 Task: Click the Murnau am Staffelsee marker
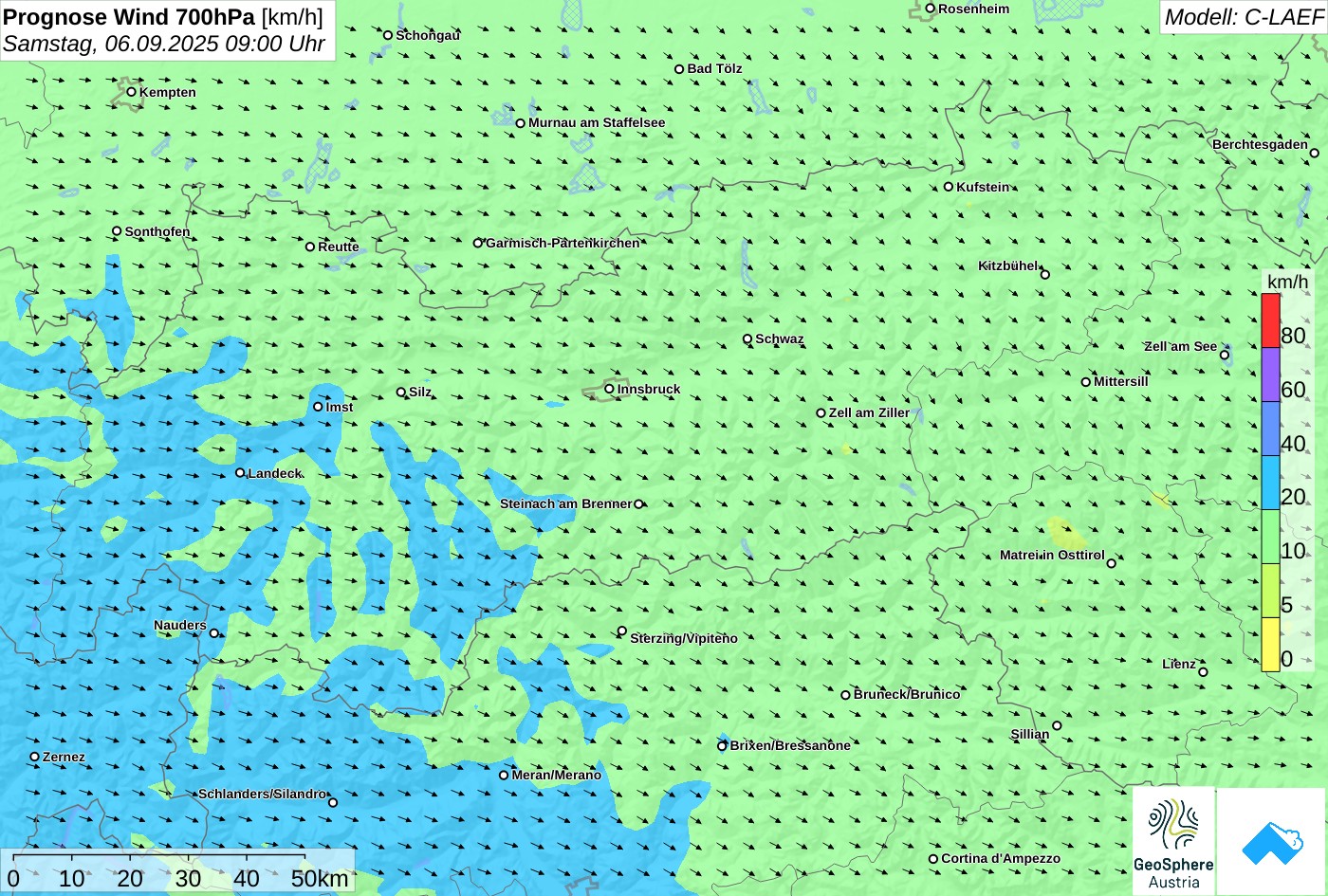[x=521, y=123]
